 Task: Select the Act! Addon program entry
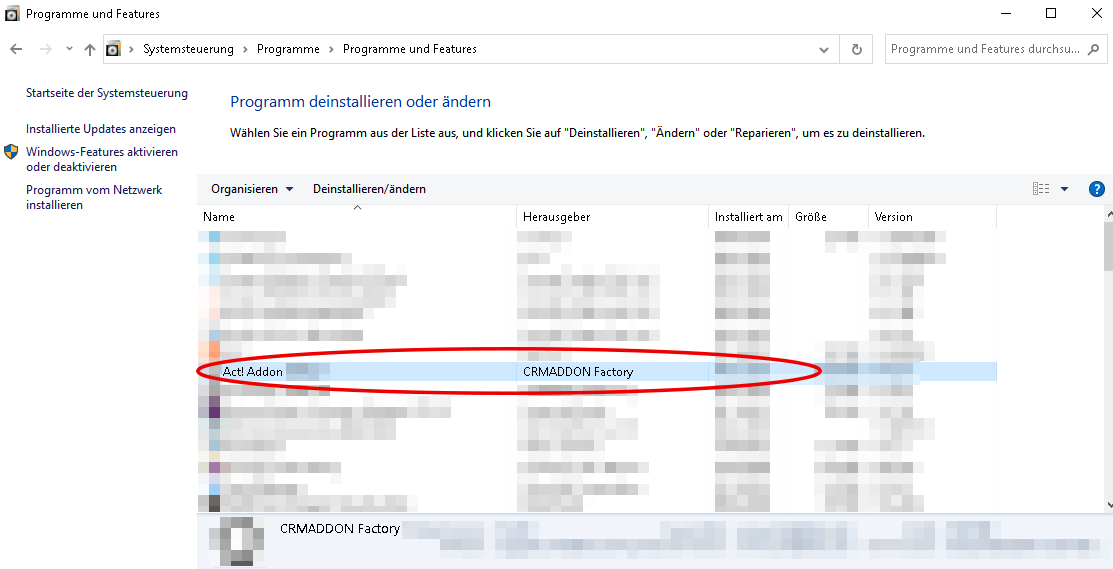coord(597,371)
